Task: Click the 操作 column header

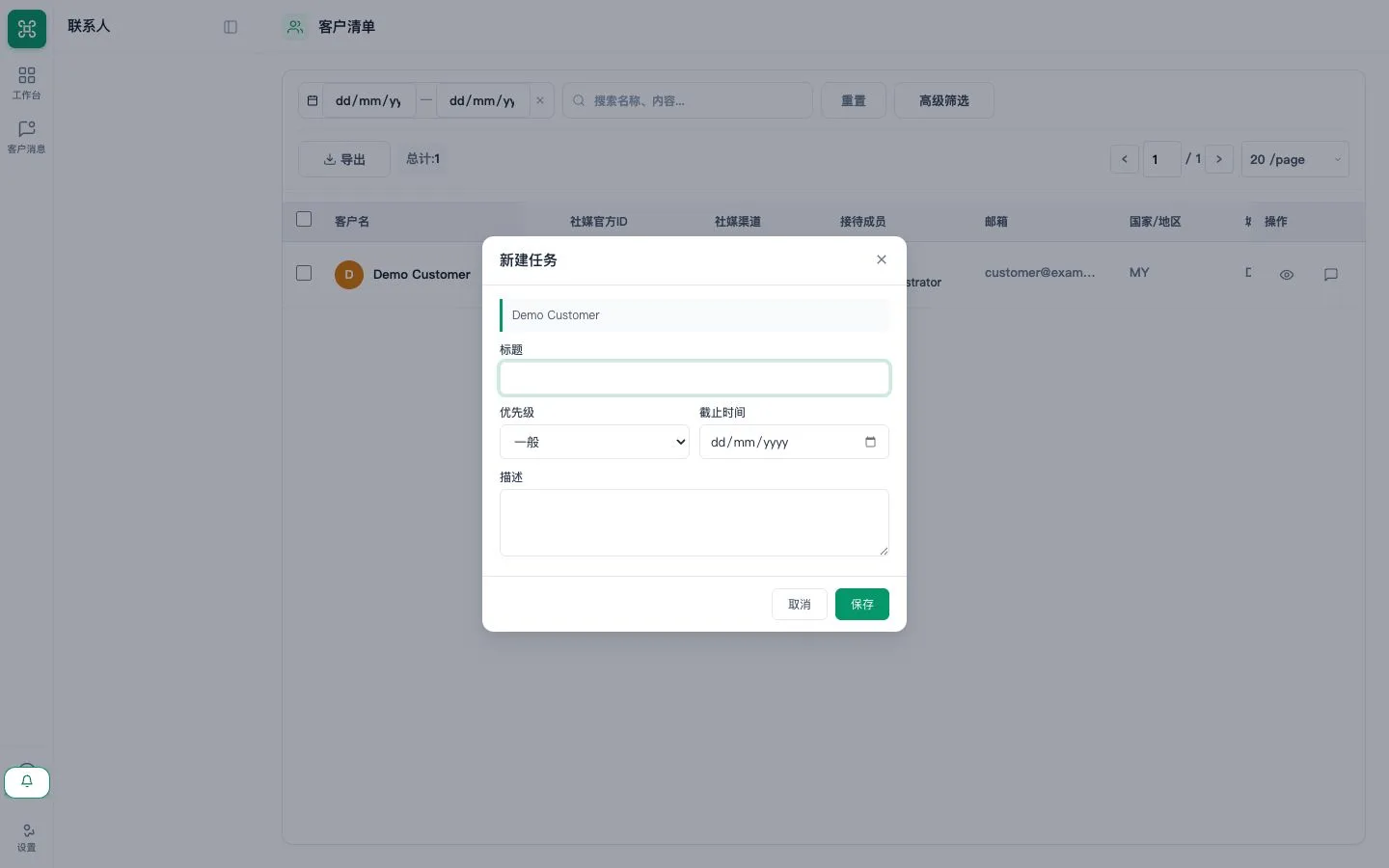Action: tap(1276, 222)
